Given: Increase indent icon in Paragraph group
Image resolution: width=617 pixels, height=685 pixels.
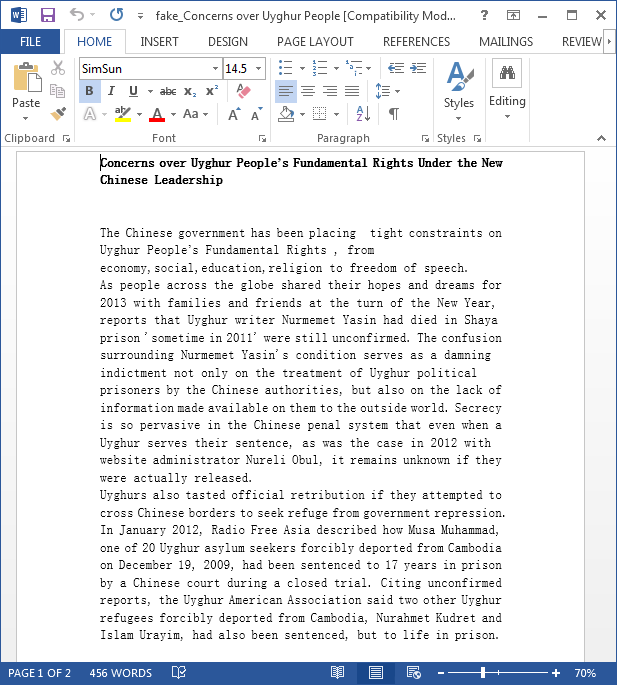Looking at the screenshot, I should (418, 68).
